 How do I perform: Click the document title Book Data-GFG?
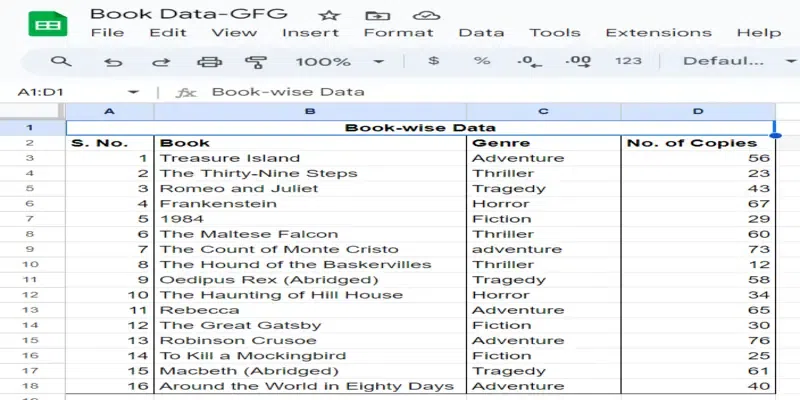189,14
